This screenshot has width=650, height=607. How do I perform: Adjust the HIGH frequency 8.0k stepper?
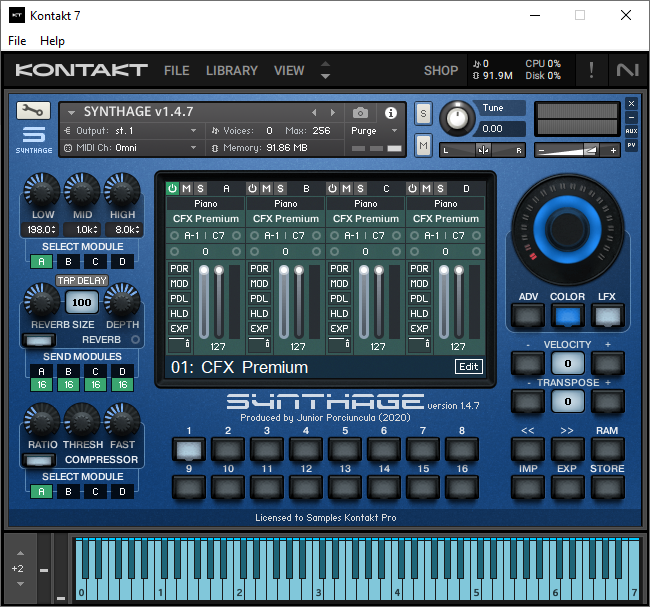pyautogui.click(x=124, y=229)
